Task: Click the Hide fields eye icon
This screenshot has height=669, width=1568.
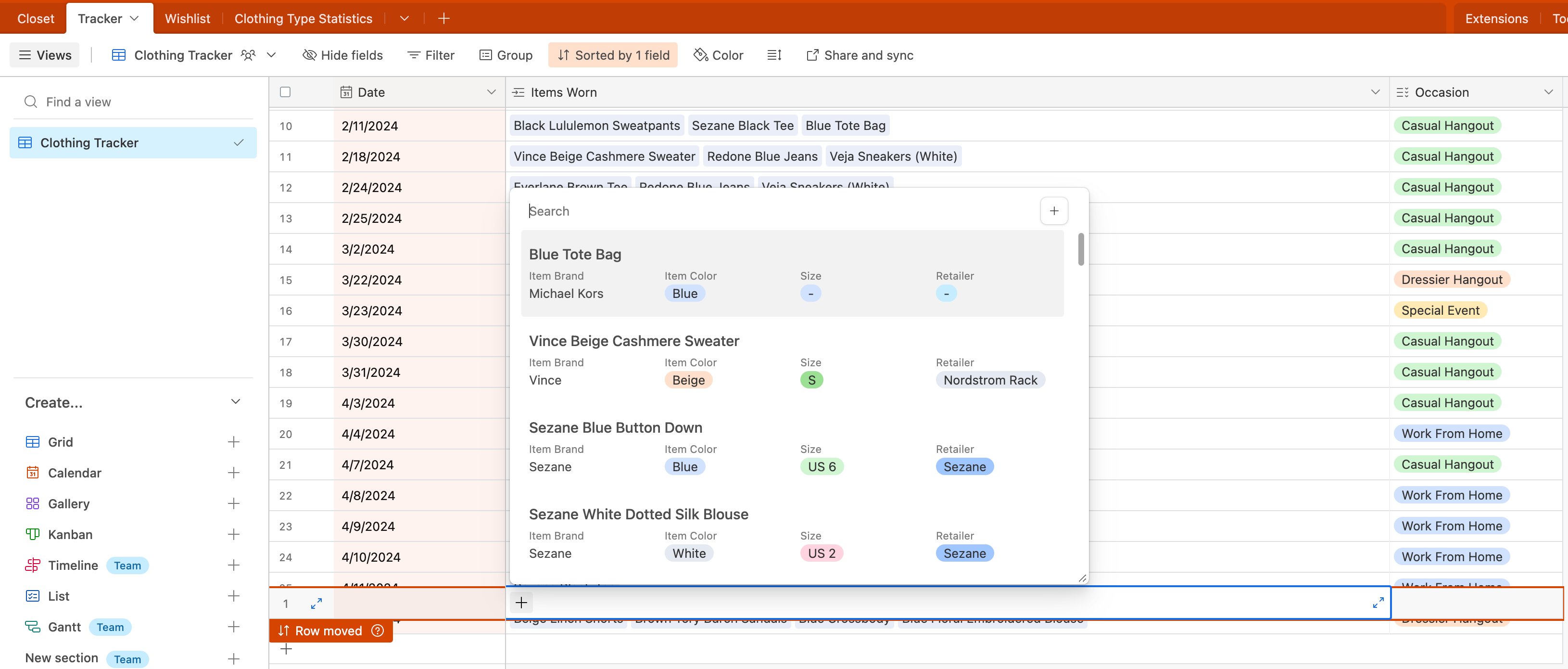Action: 309,55
